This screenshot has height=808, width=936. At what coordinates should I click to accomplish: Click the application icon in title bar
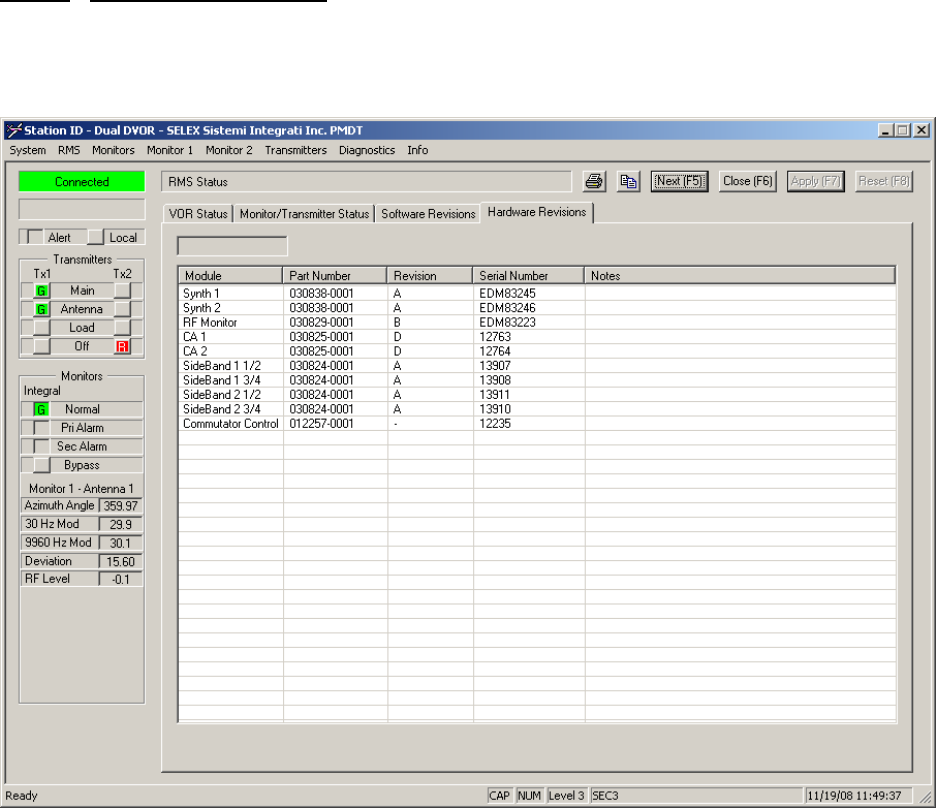[14, 130]
